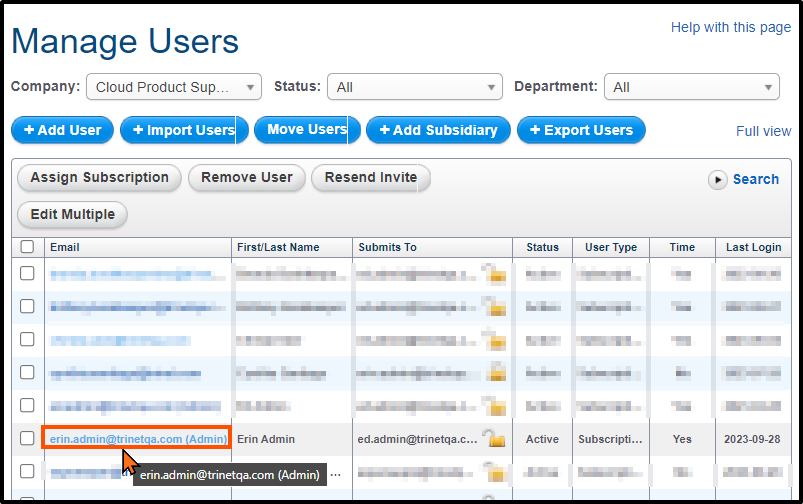Viewport: 803px width, 504px height.
Task: Click the lock icon in Erin Admin row
Action: pos(494,438)
